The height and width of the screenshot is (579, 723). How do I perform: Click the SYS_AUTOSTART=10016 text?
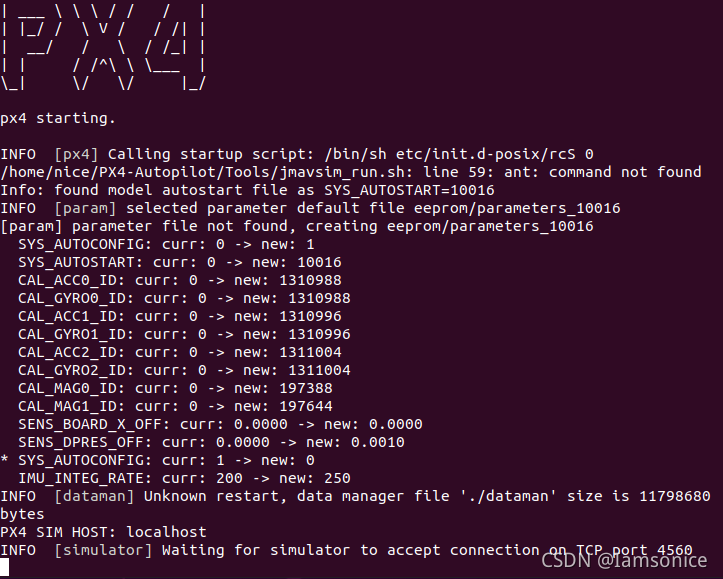pyautogui.click(x=409, y=190)
